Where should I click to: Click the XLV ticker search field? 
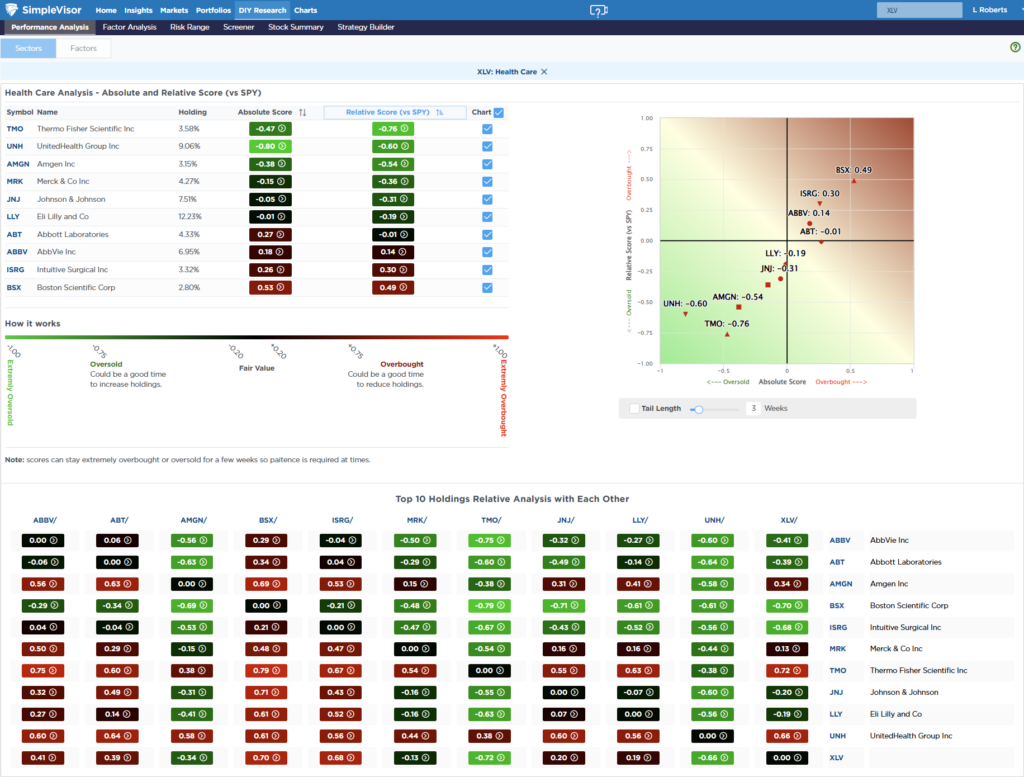point(919,10)
